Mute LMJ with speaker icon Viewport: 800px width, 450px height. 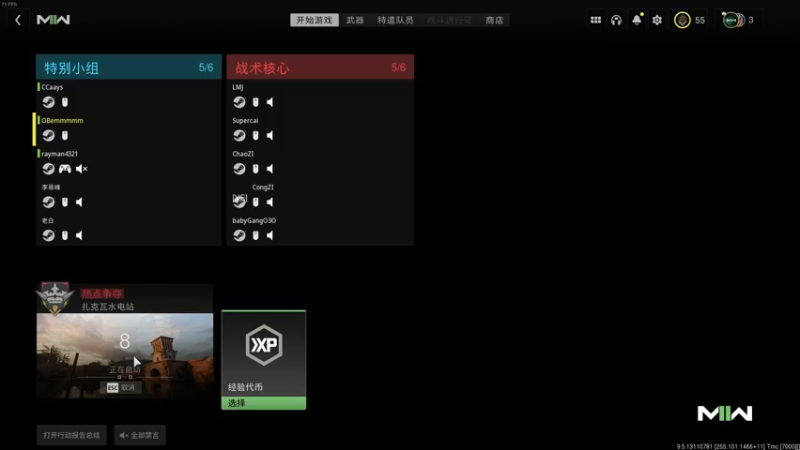point(270,102)
